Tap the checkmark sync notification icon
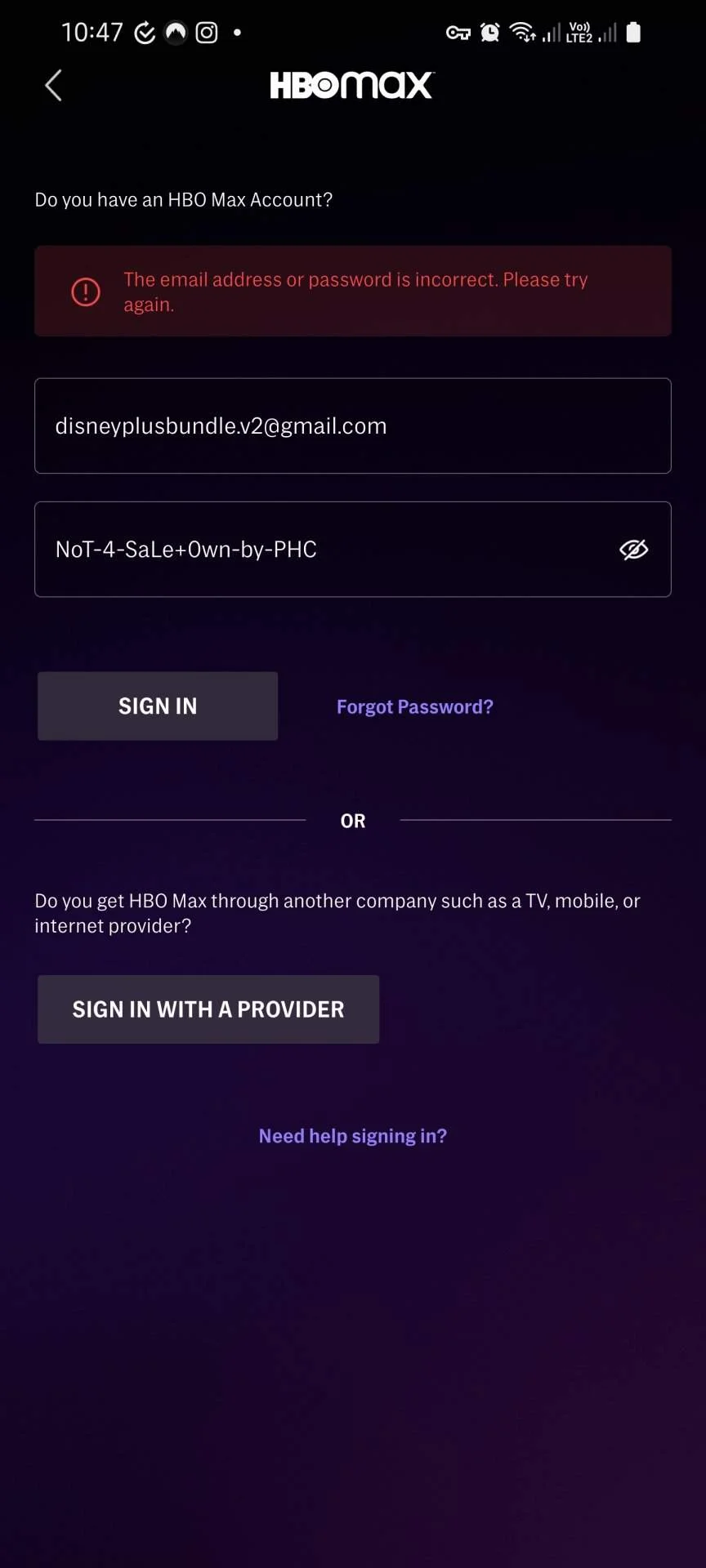Viewport: 706px width, 1568px height. tap(145, 33)
